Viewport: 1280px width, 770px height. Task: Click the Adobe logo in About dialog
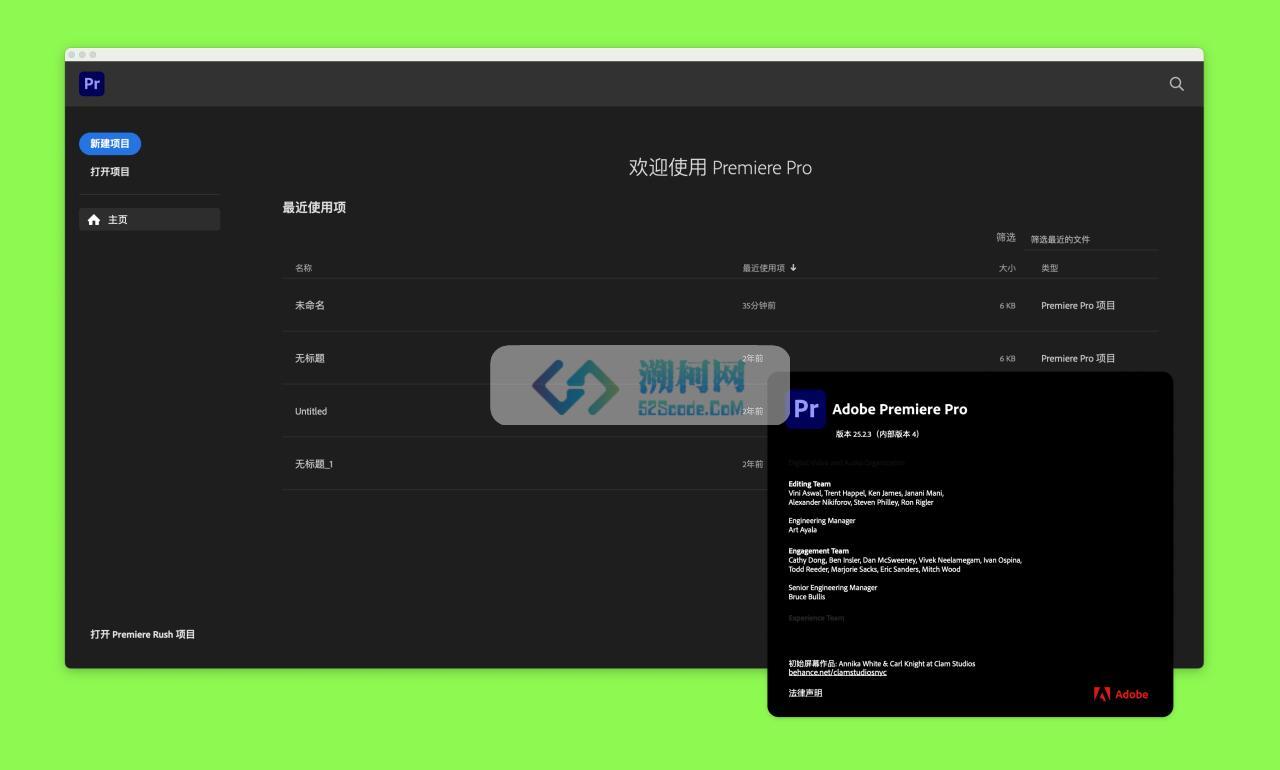point(1121,694)
